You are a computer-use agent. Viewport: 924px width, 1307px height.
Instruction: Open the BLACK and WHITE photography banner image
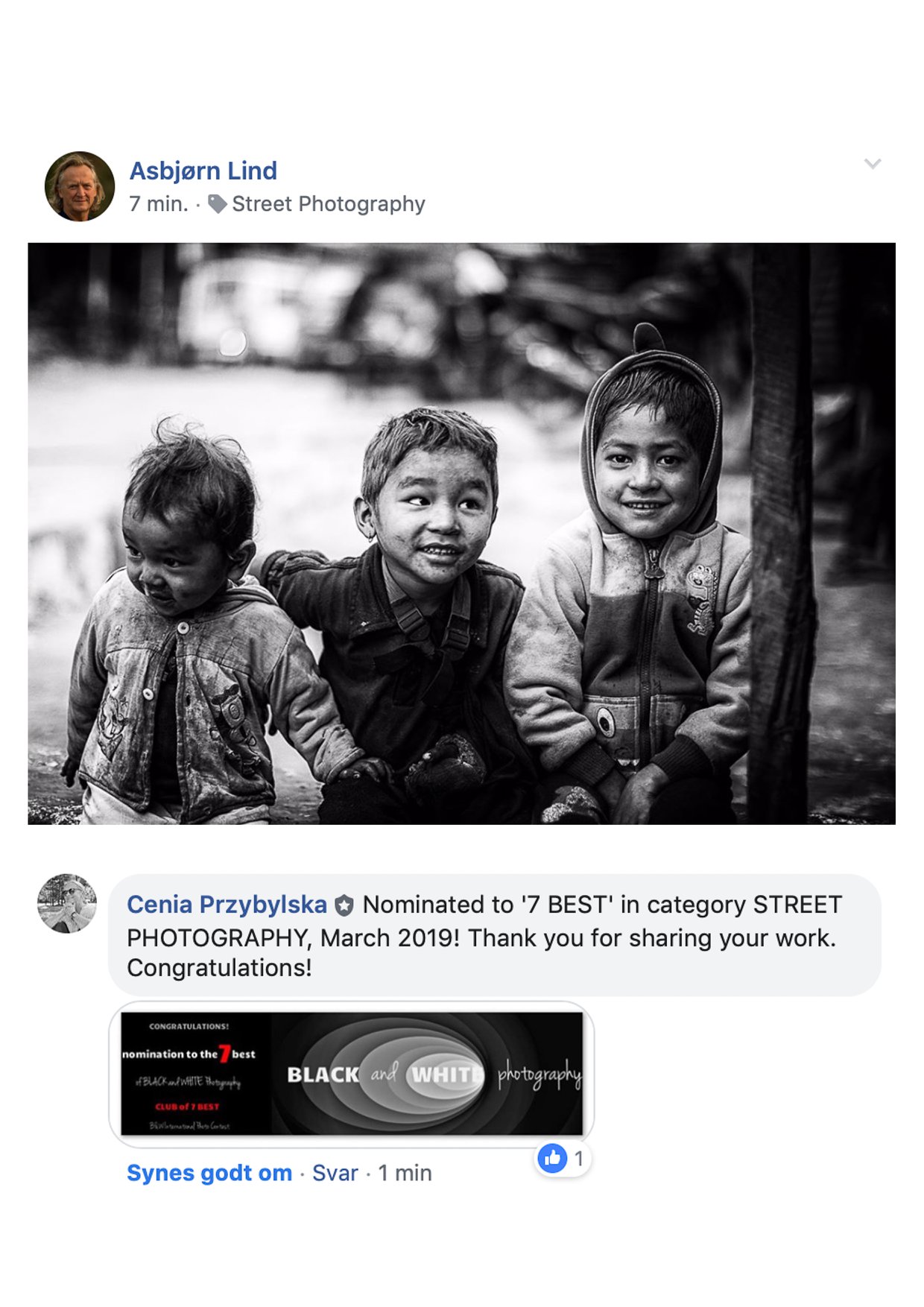click(x=352, y=1074)
